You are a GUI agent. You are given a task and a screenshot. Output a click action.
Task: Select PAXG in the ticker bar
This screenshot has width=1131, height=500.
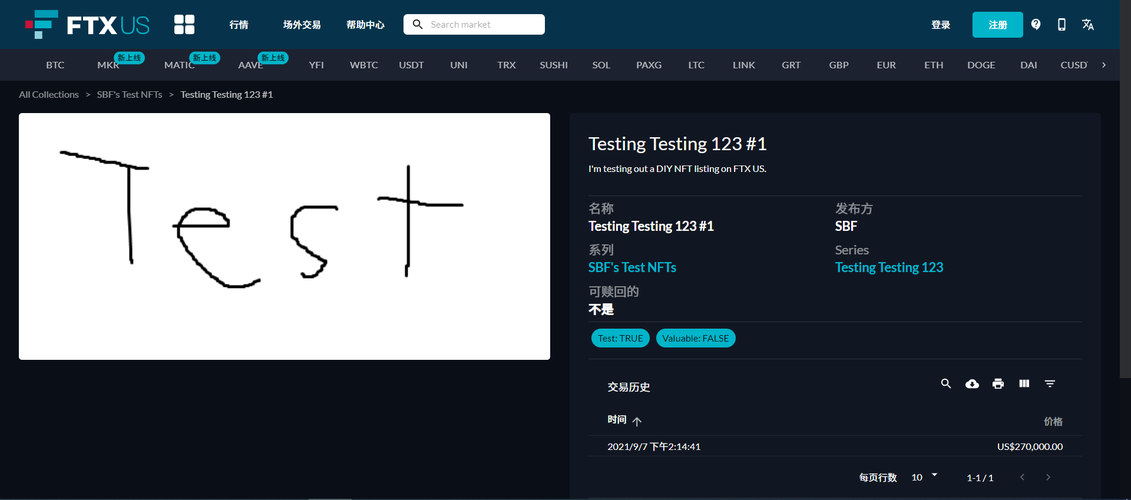pos(648,65)
